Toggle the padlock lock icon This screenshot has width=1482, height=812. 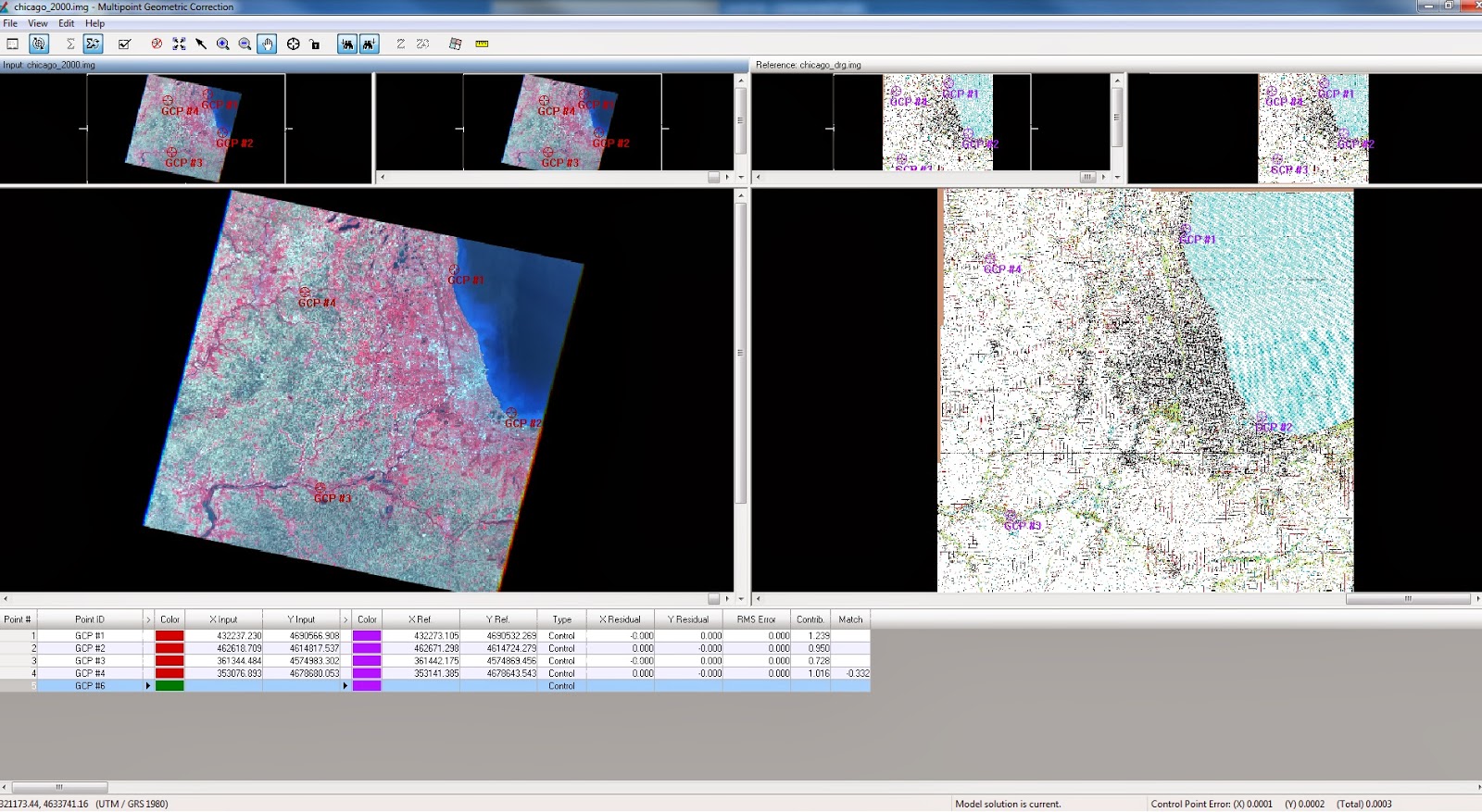click(315, 44)
